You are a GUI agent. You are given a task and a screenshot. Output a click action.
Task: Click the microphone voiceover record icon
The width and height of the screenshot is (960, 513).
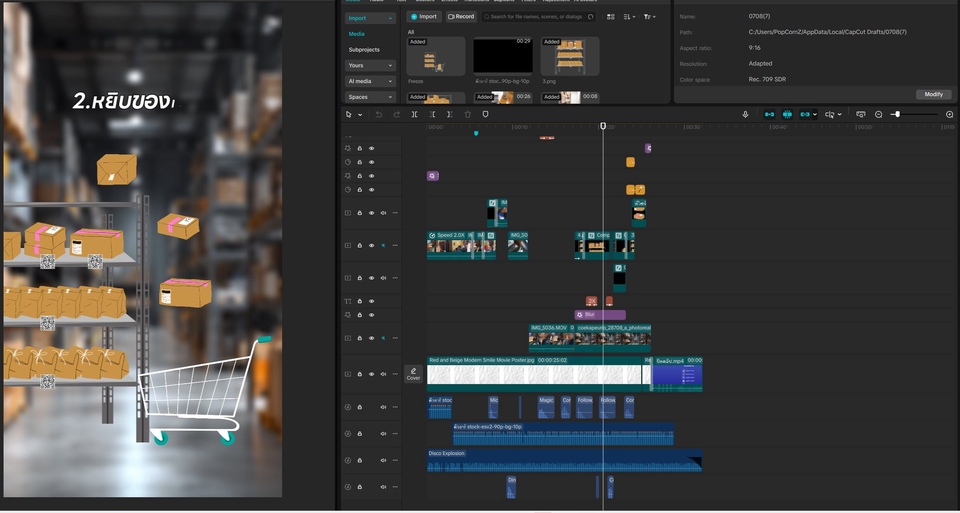(x=745, y=115)
